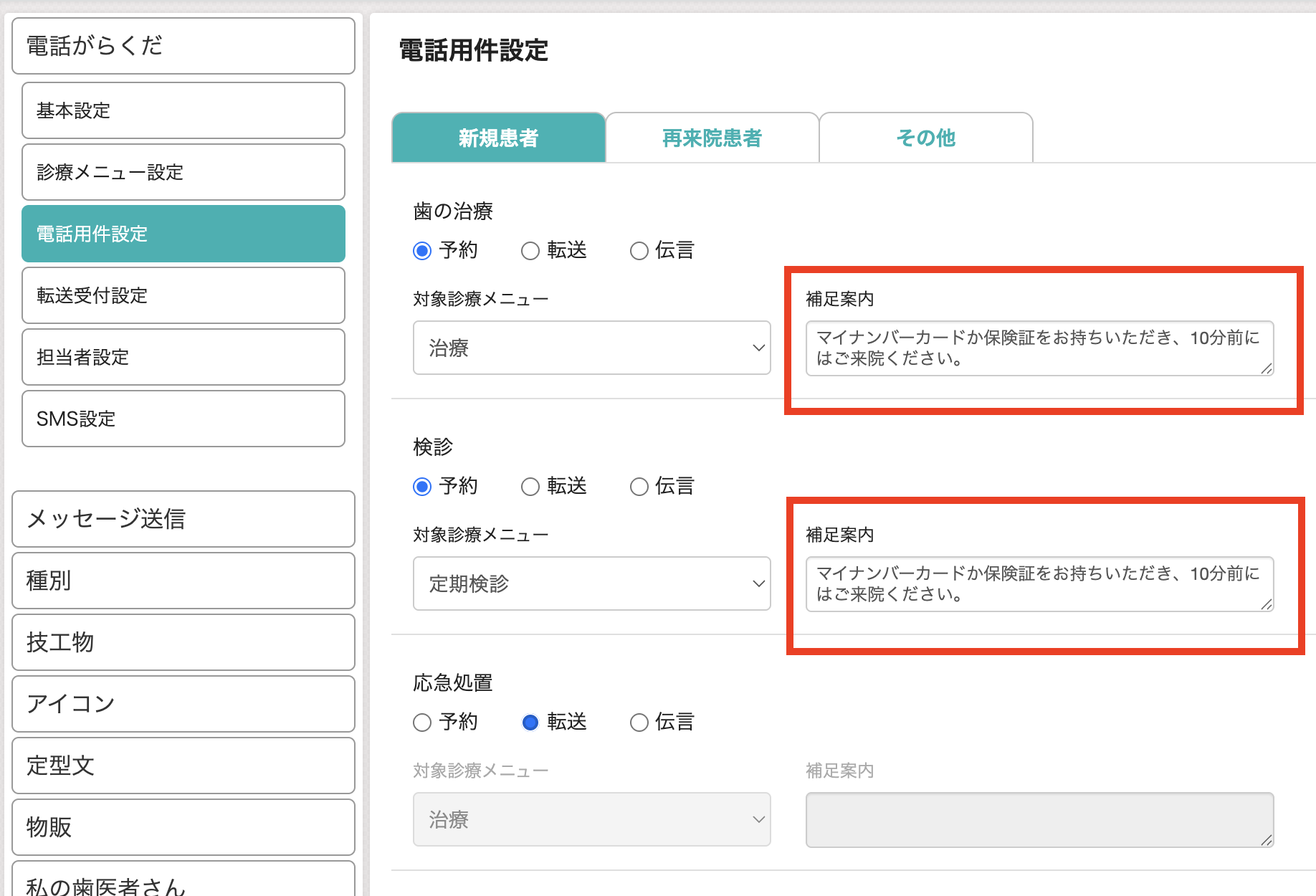Choose 予約 radio under 応急処置
Viewport: 1316px width, 896px height.
click(422, 723)
